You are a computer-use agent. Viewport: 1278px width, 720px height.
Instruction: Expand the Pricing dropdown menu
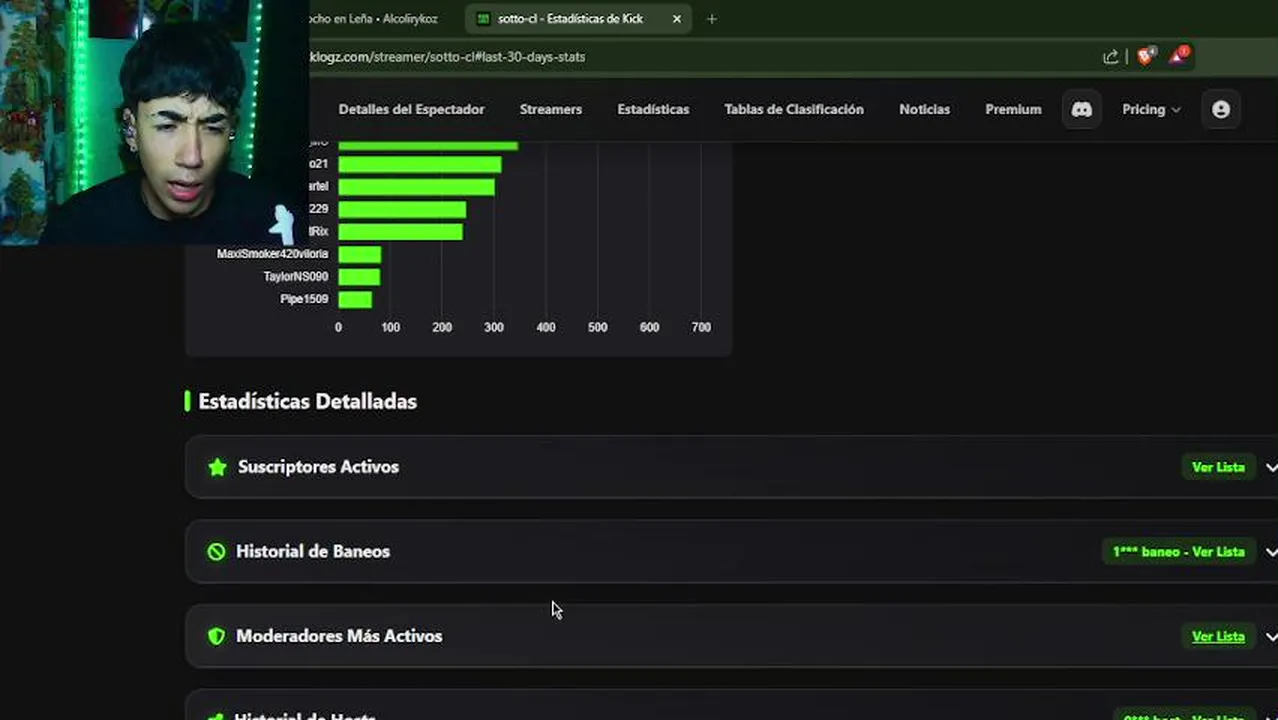tap(1151, 109)
